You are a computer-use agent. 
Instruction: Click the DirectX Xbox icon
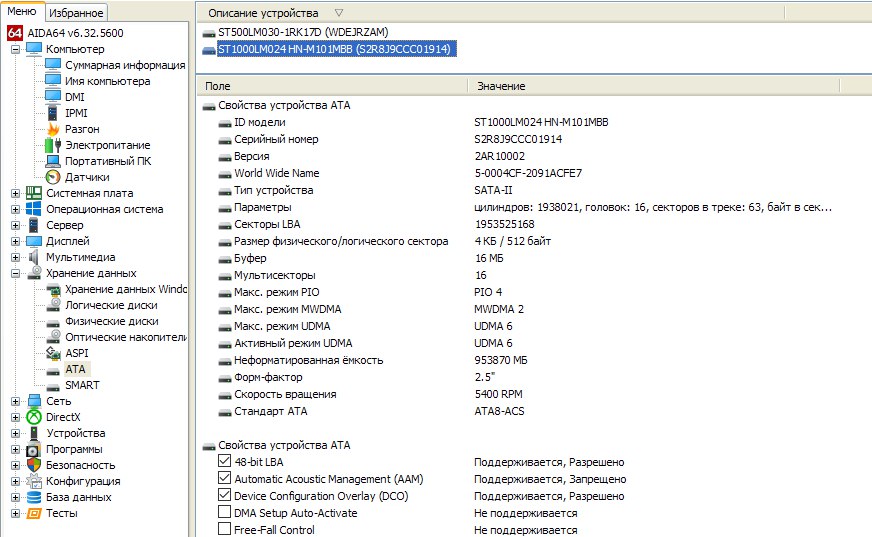coord(34,417)
